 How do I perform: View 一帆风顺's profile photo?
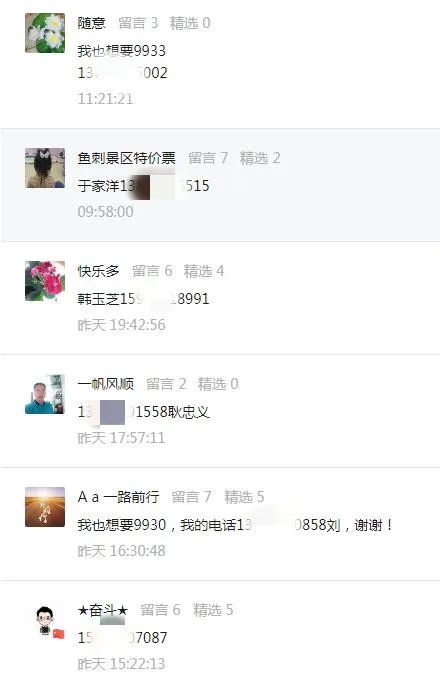[45, 394]
